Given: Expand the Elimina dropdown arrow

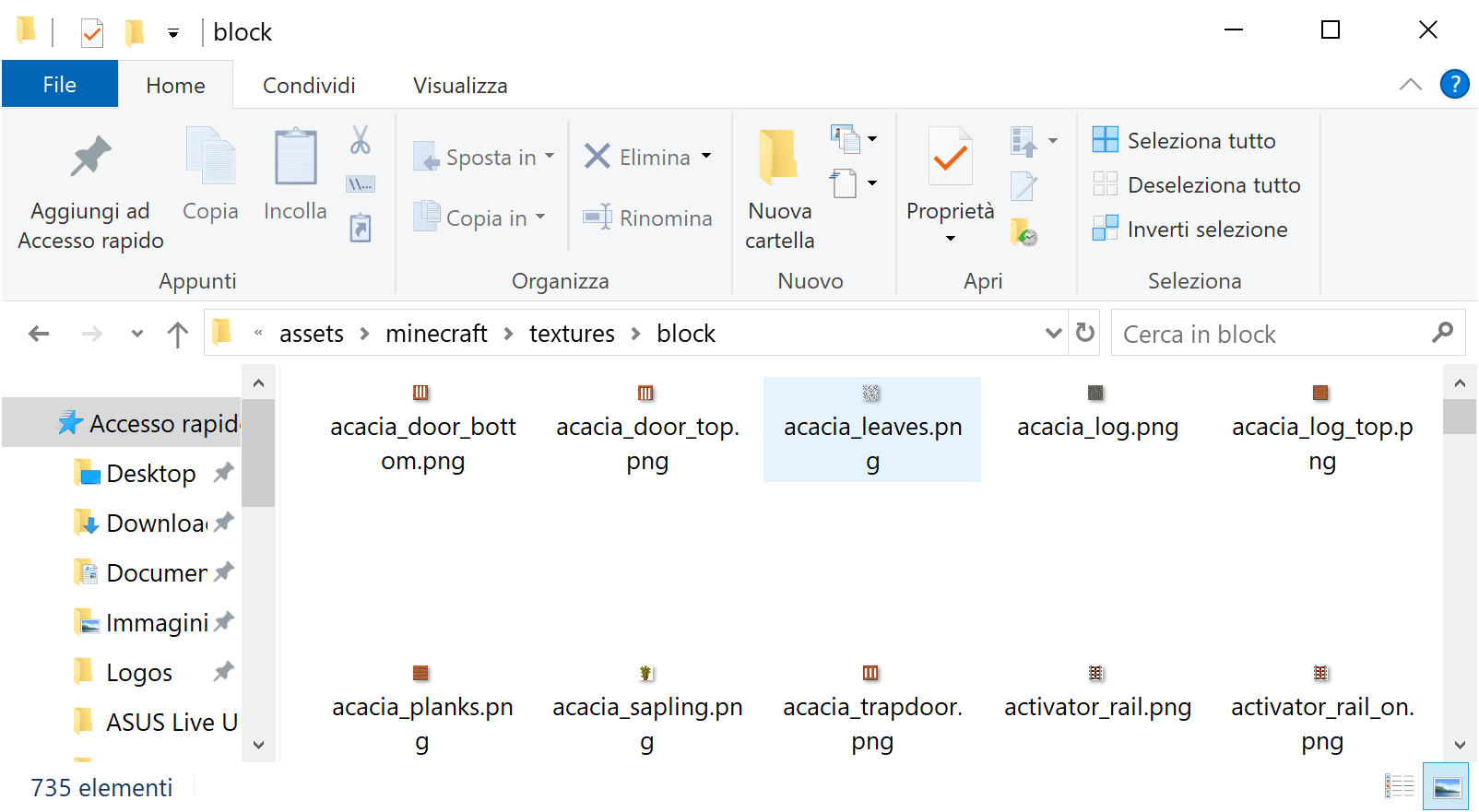Looking at the screenshot, I should click(x=706, y=156).
